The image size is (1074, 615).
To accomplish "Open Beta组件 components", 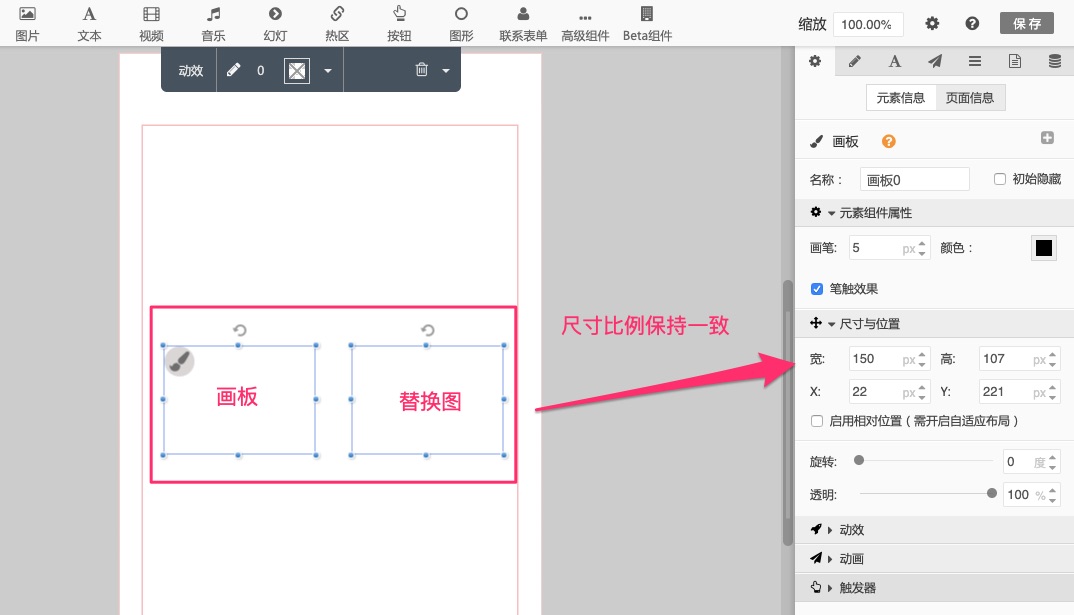I will tap(647, 23).
